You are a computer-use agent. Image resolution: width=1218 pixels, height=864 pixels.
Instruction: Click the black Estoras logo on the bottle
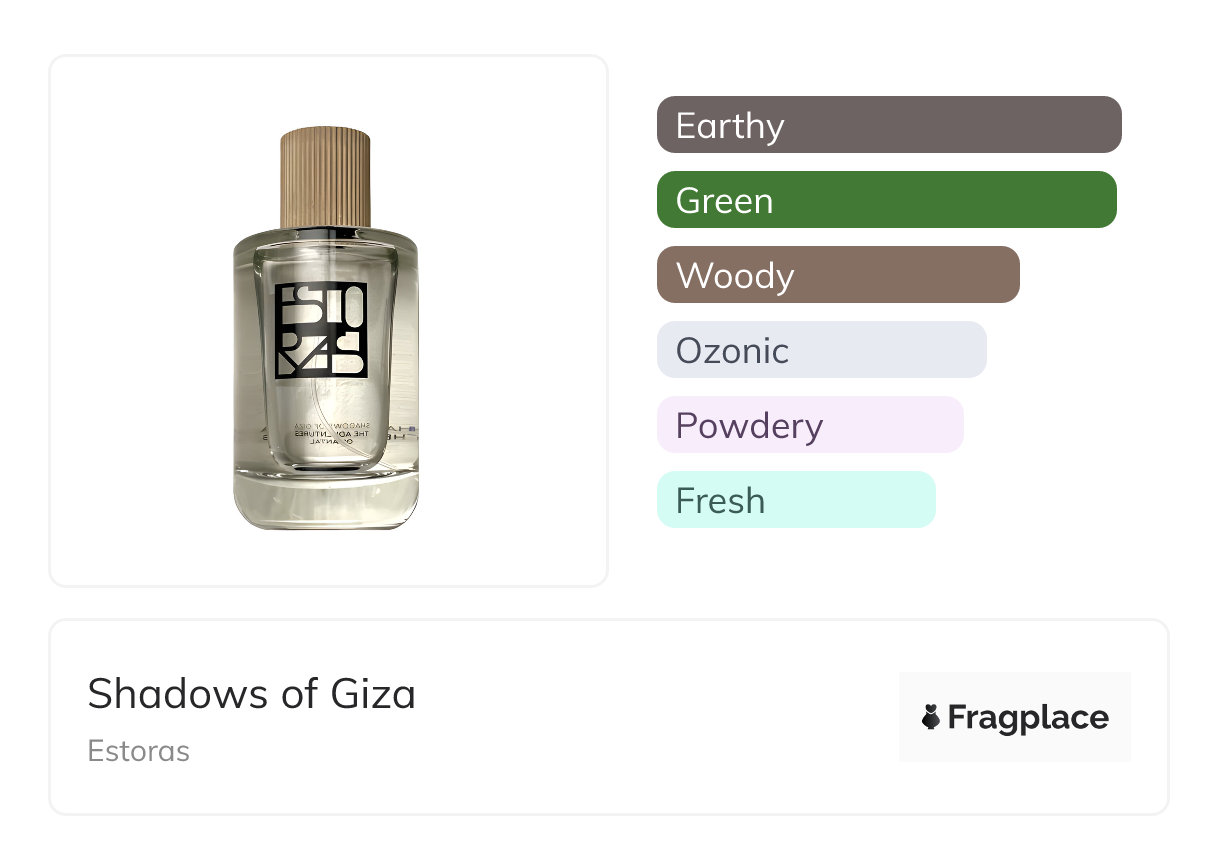[321, 330]
